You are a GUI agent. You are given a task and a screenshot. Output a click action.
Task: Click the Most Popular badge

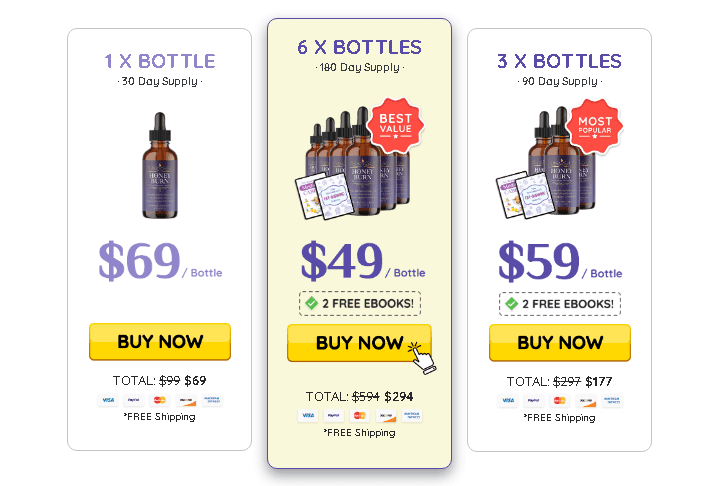[x=595, y=125]
